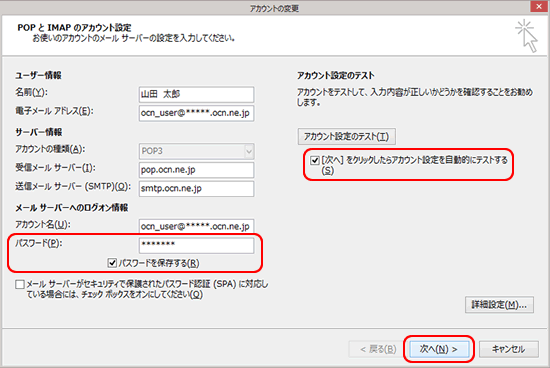Image resolution: width=550 pixels, height=368 pixels.
Task: Click the ユーザー情報 section heading
Action: [38, 75]
